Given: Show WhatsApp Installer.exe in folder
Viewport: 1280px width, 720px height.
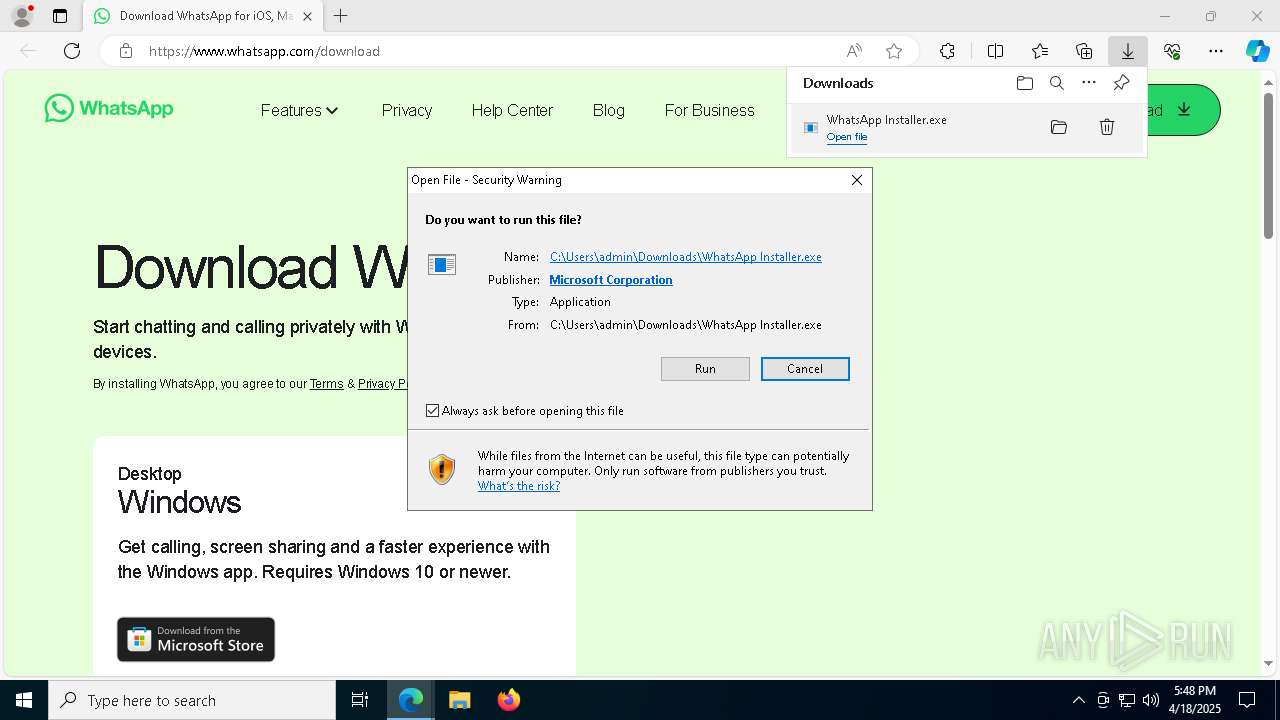Looking at the screenshot, I should tap(1059, 127).
